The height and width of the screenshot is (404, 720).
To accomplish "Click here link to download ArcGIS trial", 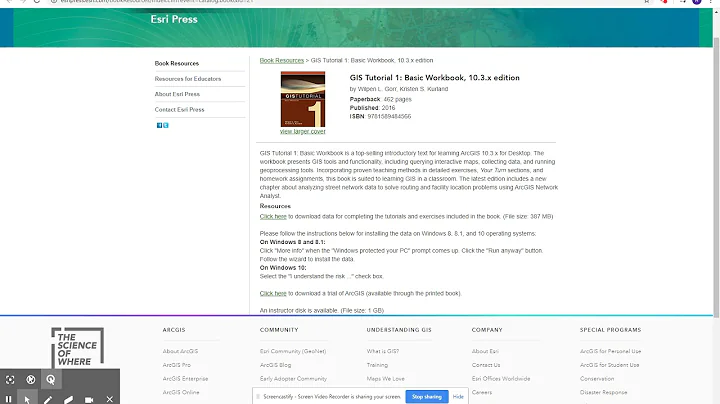I will (273, 293).
